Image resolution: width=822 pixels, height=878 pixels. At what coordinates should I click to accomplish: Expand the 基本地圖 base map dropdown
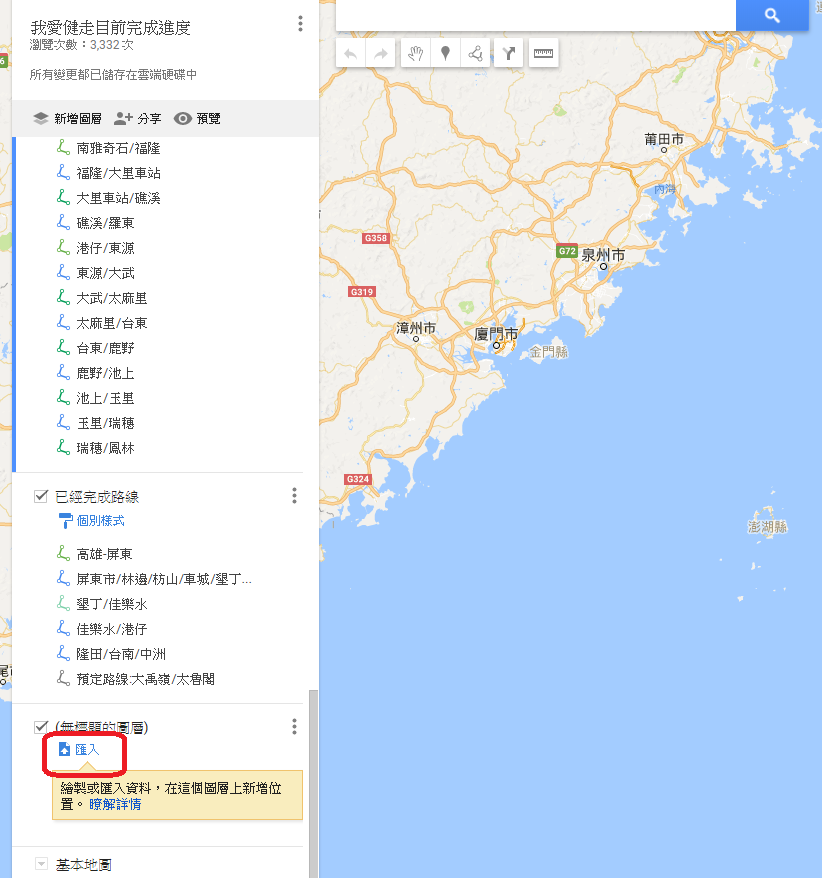(41, 864)
